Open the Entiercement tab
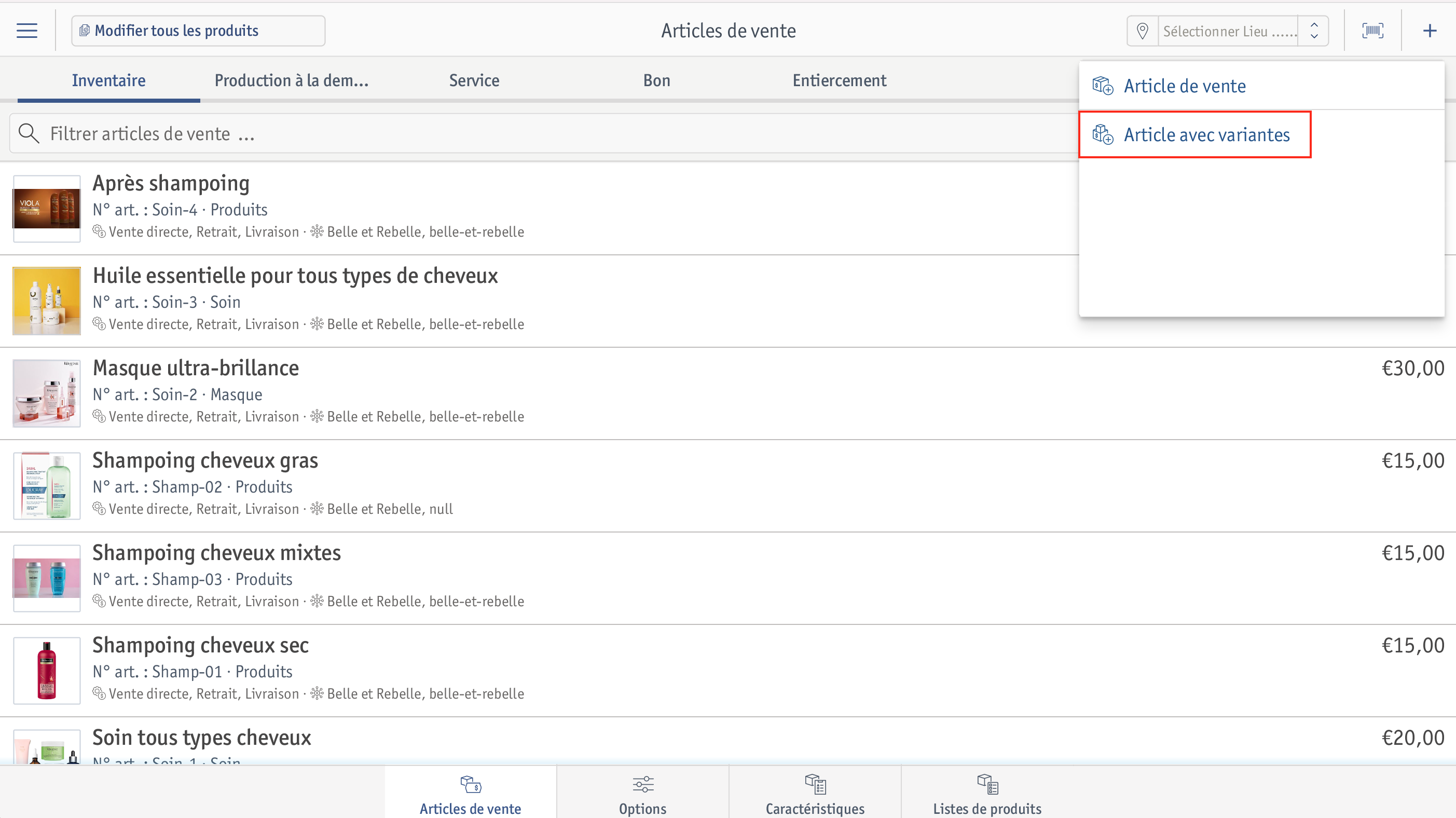The width and height of the screenshot is (1456, 818). coord(840,80)
